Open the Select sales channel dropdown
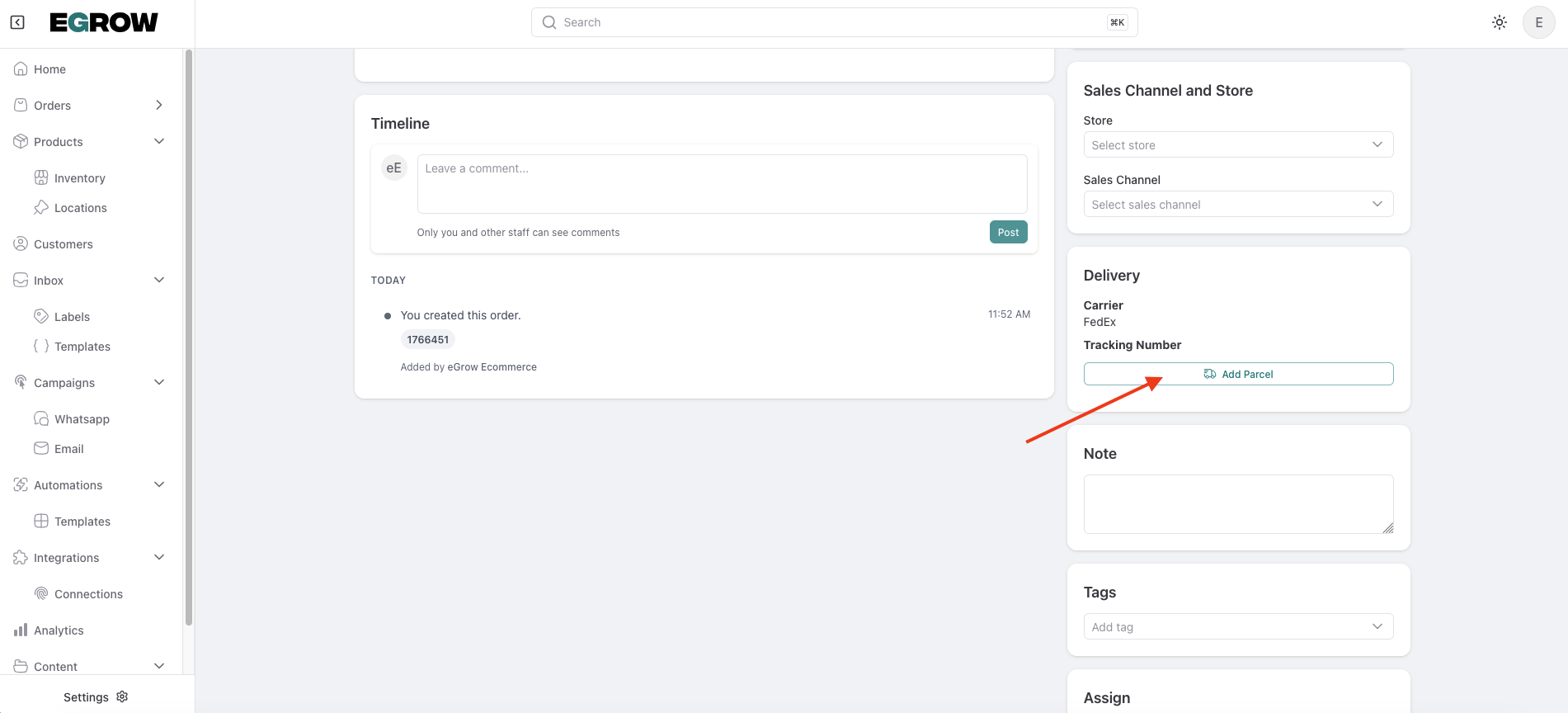The width and height of the screenshot is (1568, 713). [1238, 205]
